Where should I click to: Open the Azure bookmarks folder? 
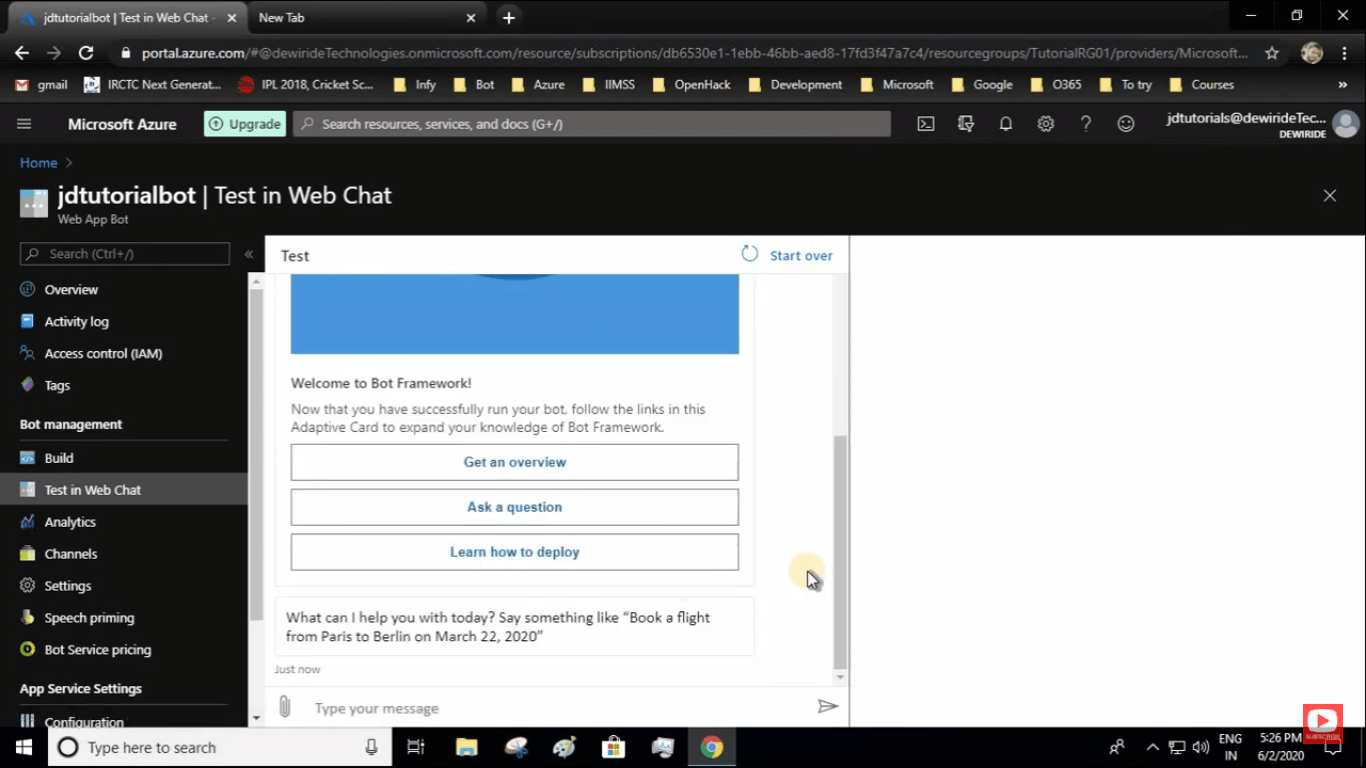pos(538,85)
